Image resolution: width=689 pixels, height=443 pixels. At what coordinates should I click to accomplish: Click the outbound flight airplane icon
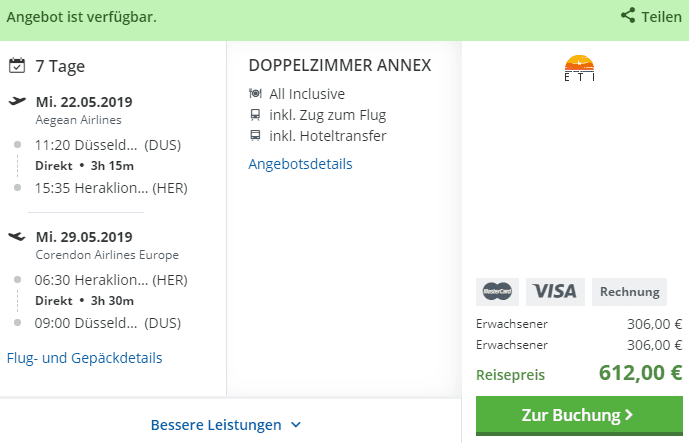click(16, 101)
